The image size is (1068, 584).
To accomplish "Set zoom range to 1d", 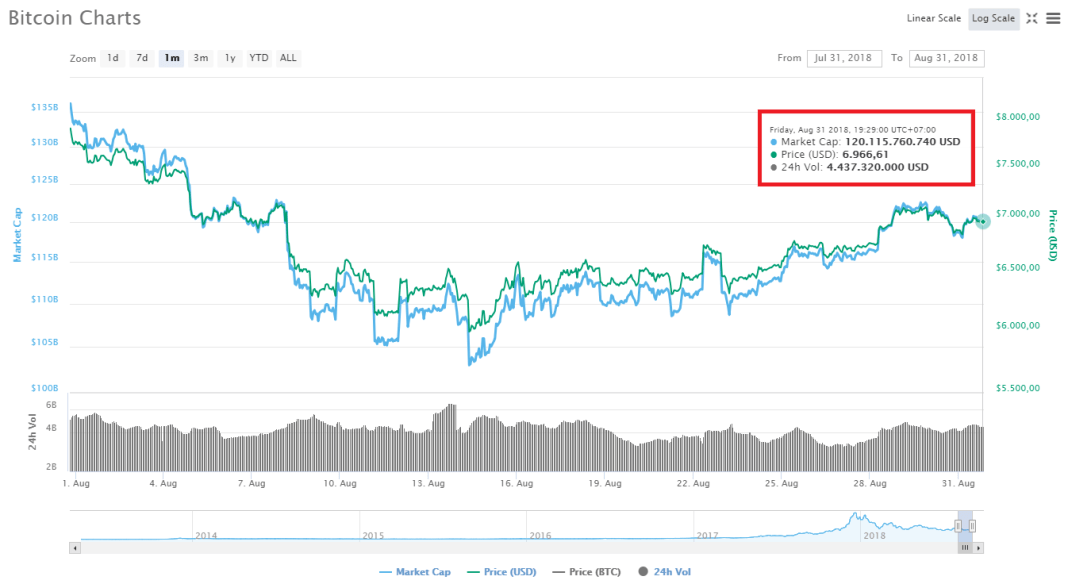I will pos(112,58).
